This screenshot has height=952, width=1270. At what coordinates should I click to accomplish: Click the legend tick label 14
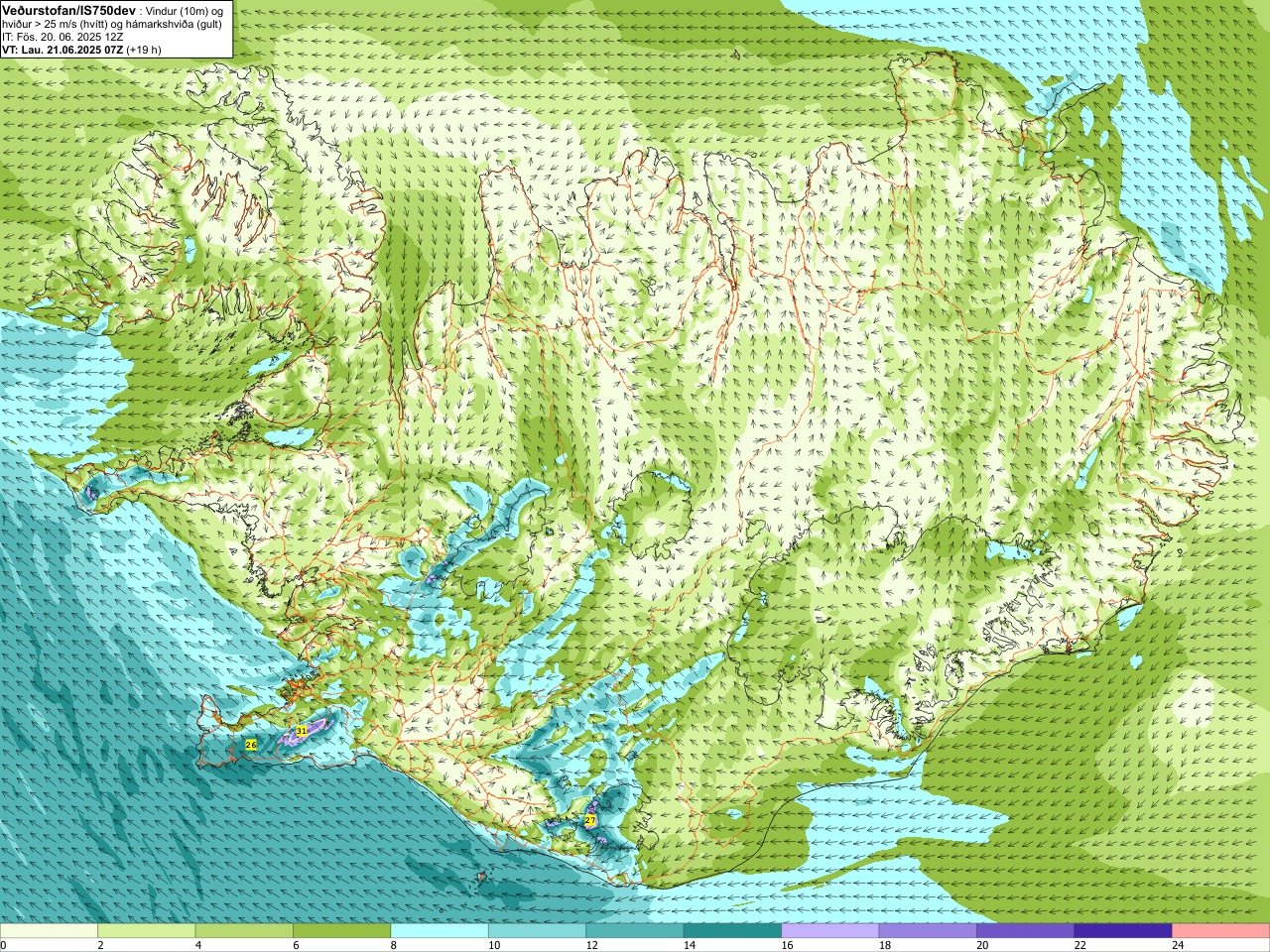pos(690,945)
